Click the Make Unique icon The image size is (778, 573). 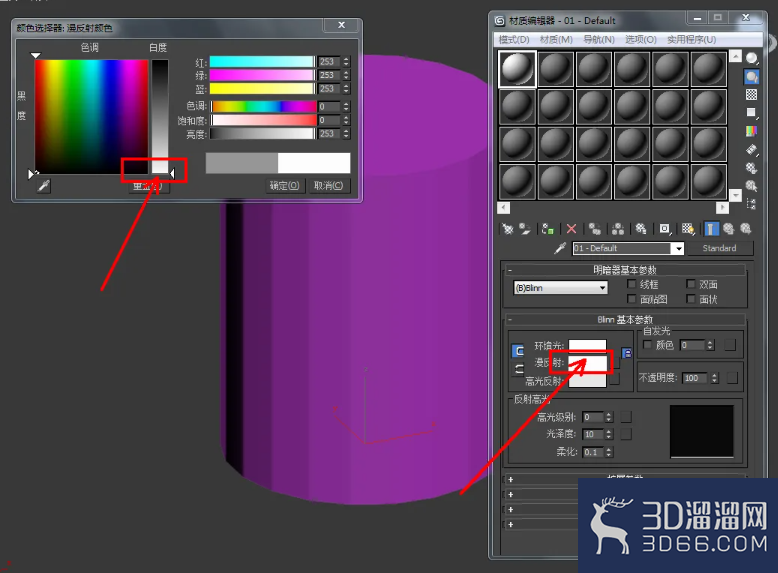coord(618,229)
